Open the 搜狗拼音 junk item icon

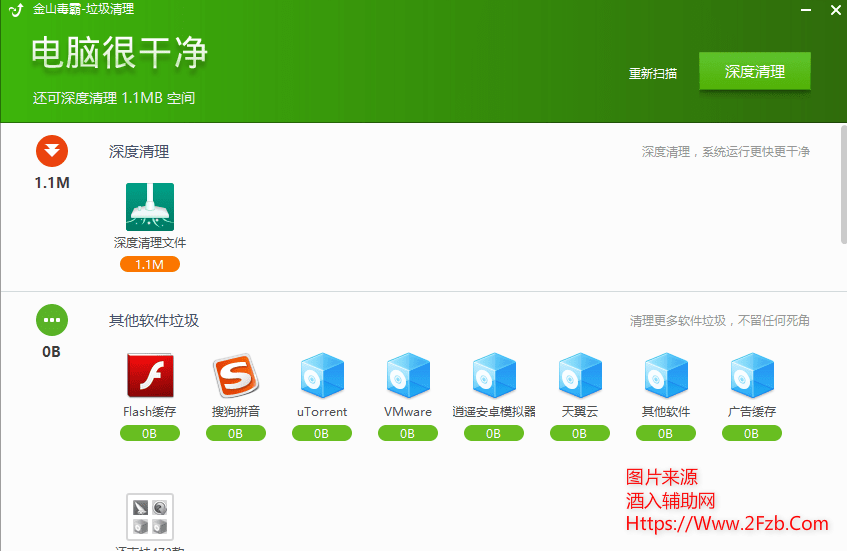click(x=235, y=376)
